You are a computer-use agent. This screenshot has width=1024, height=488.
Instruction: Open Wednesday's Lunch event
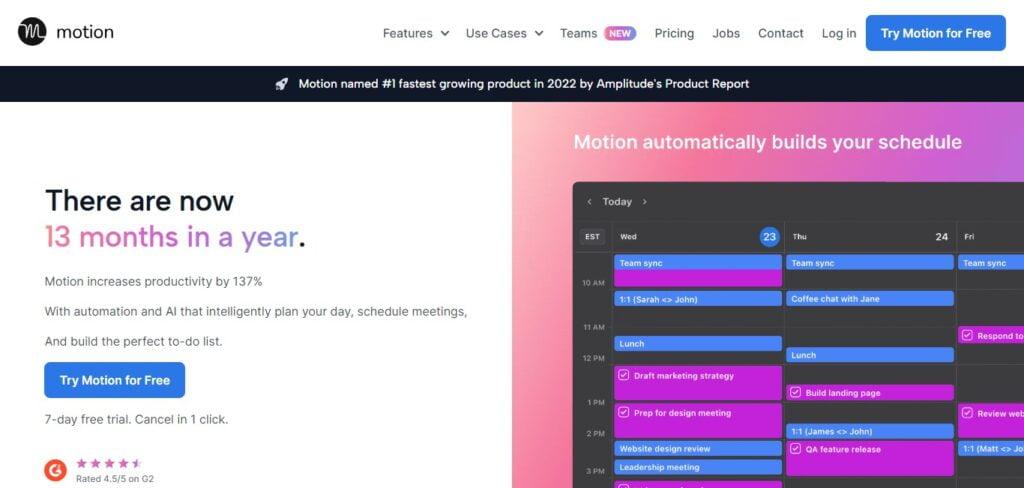pyautogui.click(x=697, y=344)
